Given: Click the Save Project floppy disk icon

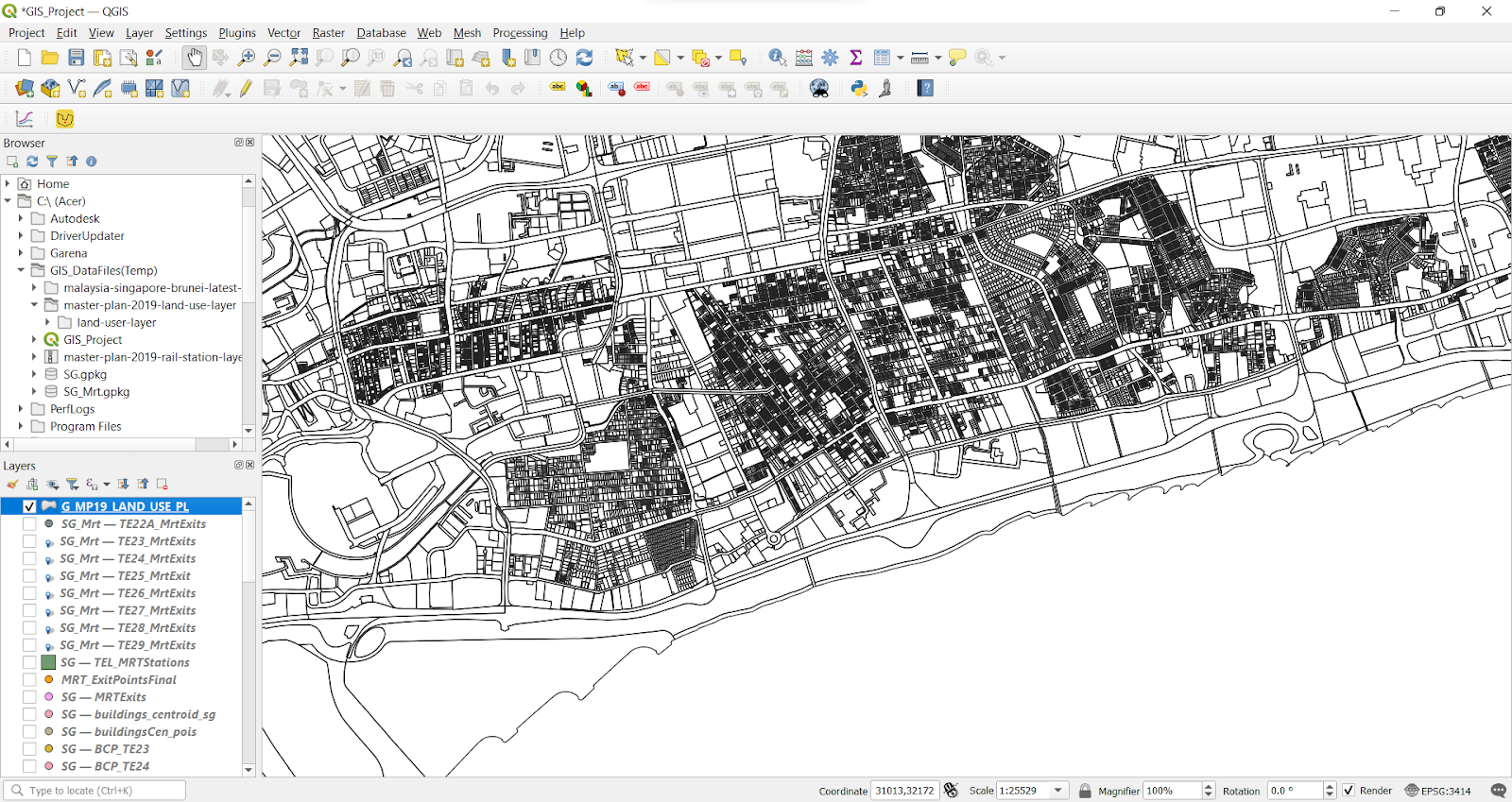Looking at the screenshot, I should point(77,58).
